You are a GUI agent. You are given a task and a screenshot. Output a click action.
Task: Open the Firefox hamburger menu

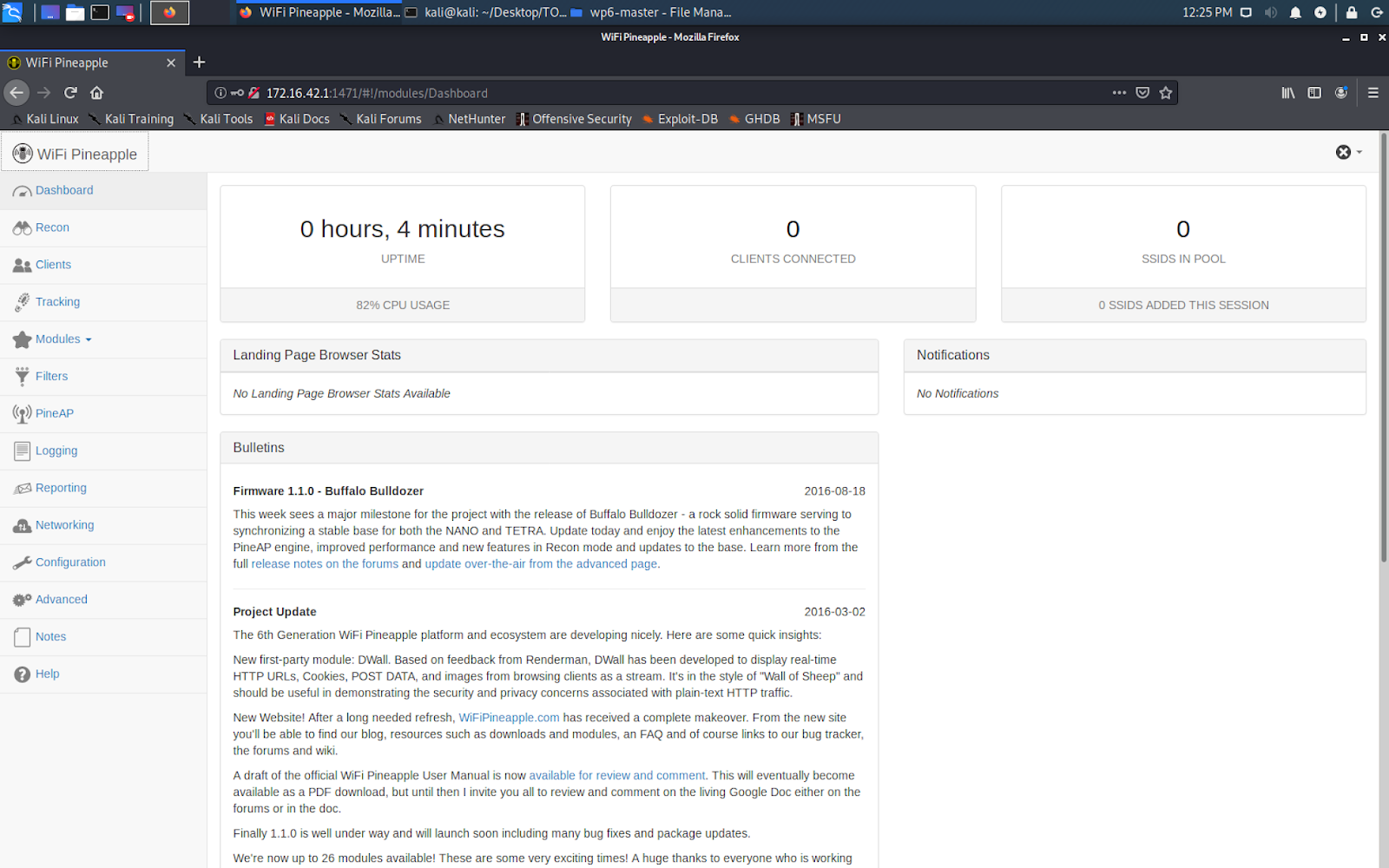pos(1373,93)
